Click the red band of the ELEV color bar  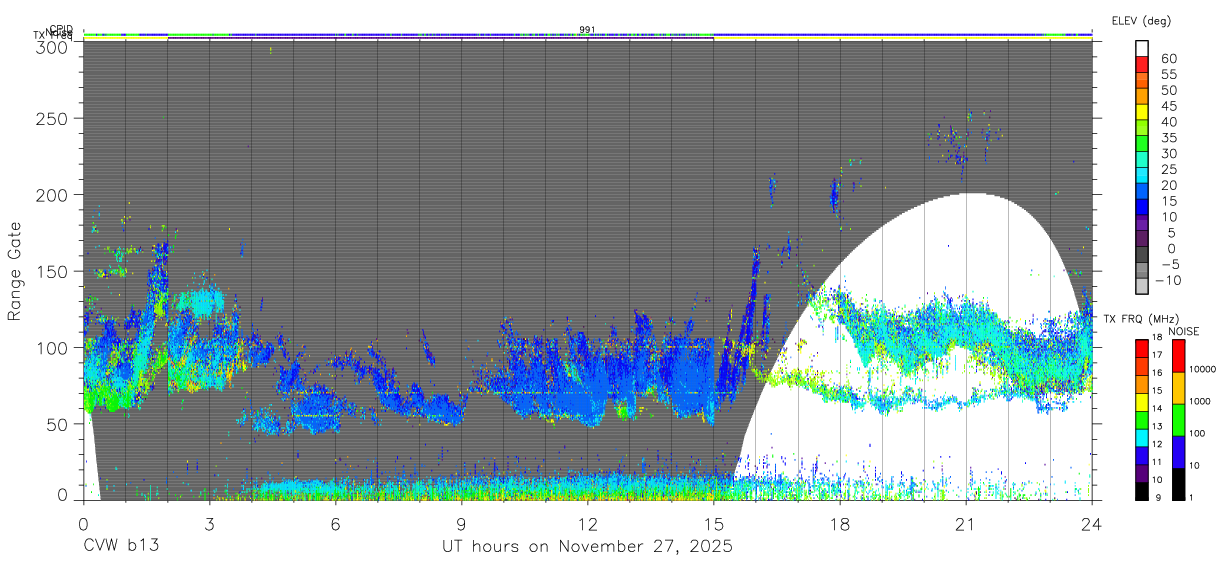pos(1142,65)
